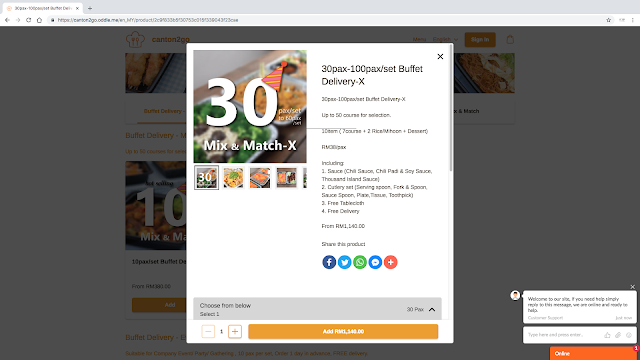Select the fourth product thumbnail
The width and height of the screenshot is (640, 360).
pos(286,178)
